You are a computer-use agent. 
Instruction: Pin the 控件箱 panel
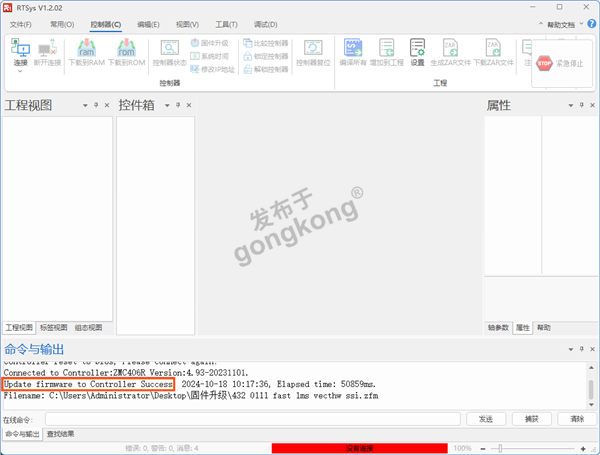[x=178, y=105]
